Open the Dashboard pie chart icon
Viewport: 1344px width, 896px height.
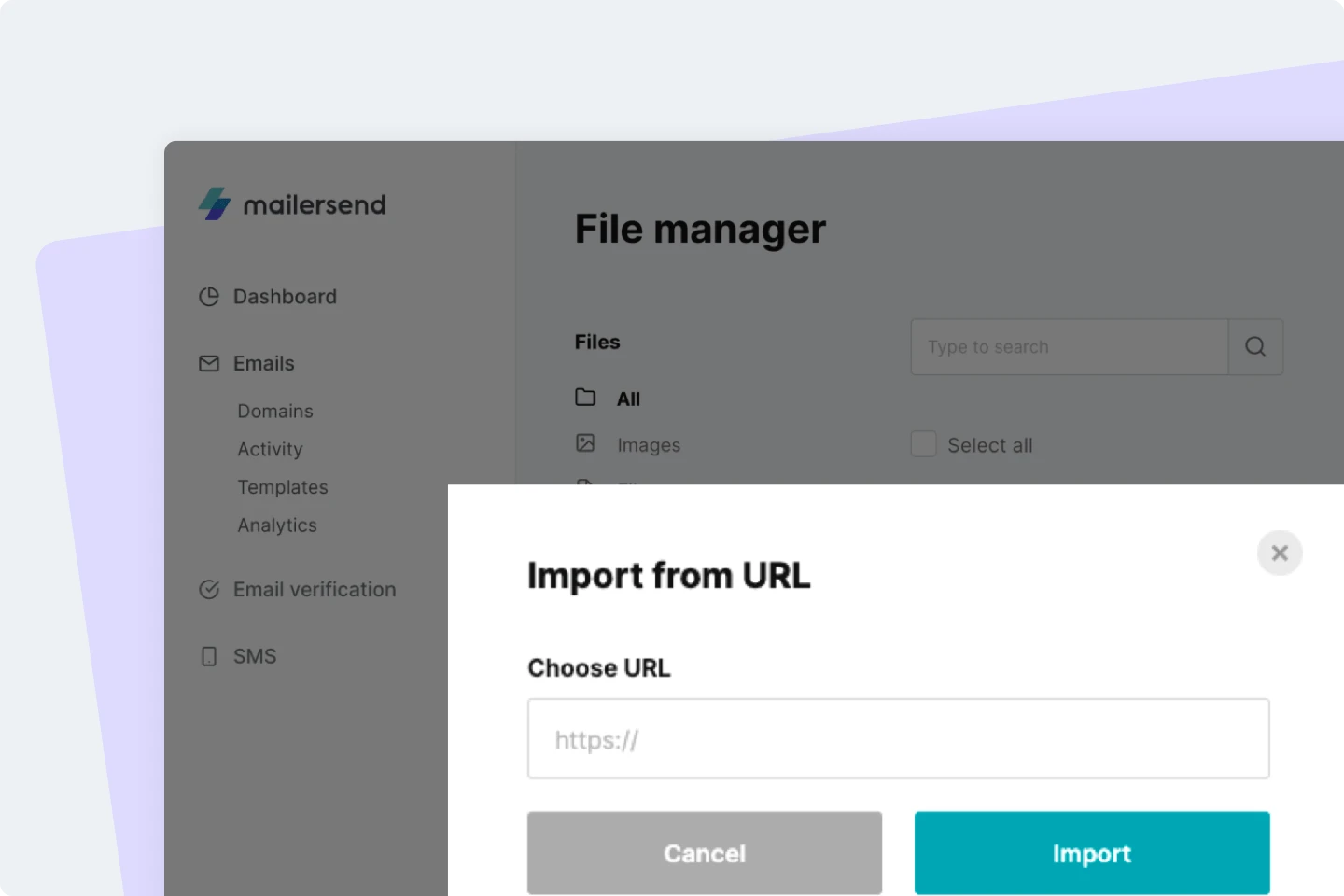tap(209, 297)
